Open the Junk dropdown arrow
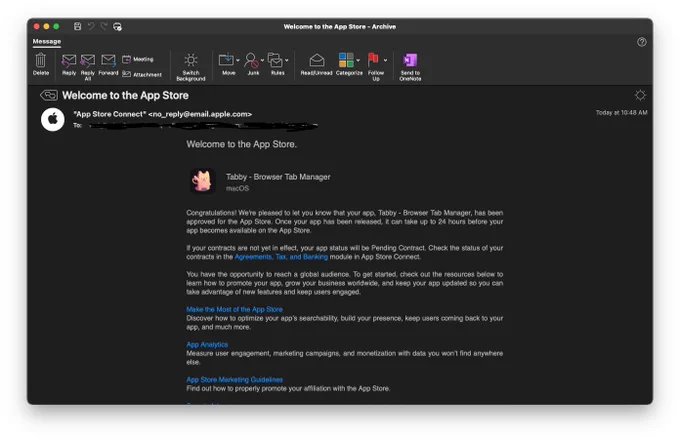The width and height of the screenshot is (680, 441). [x=262, y=60]
